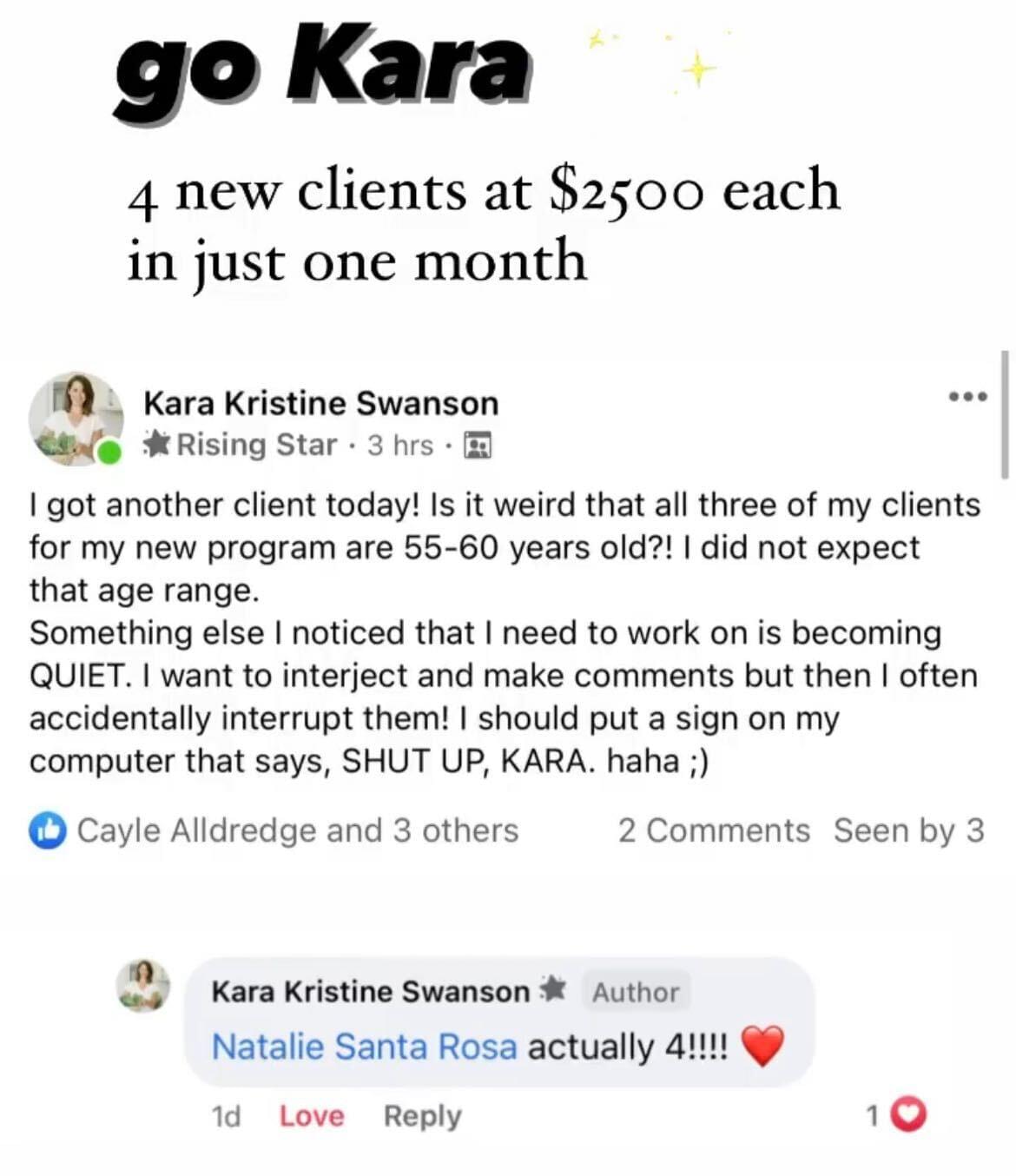The width and height of the screenshot is (1016, 1176).
Task: Show the Seen by 3 viewers list
Action: click(x=908, y=830)
